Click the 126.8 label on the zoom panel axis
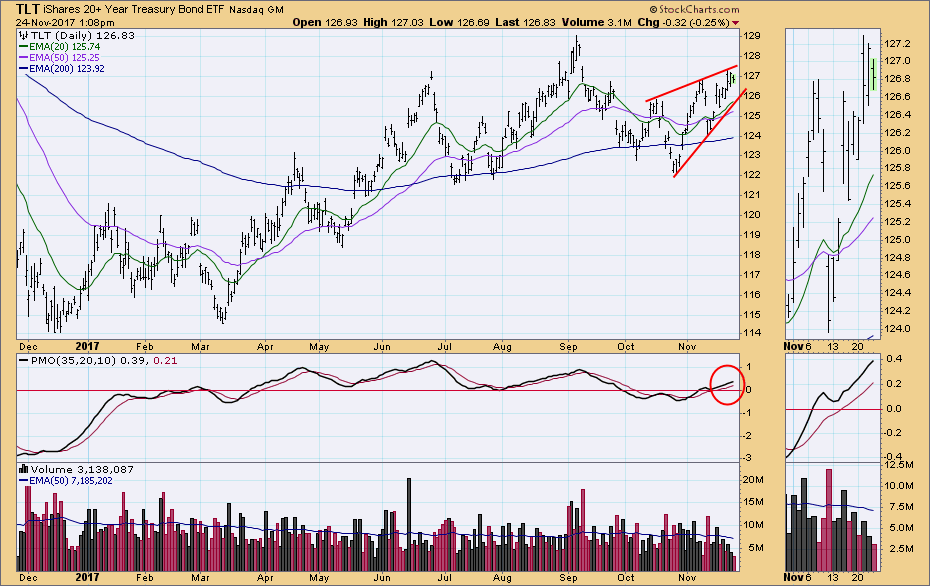930x586 pixels. click(897, 79)
